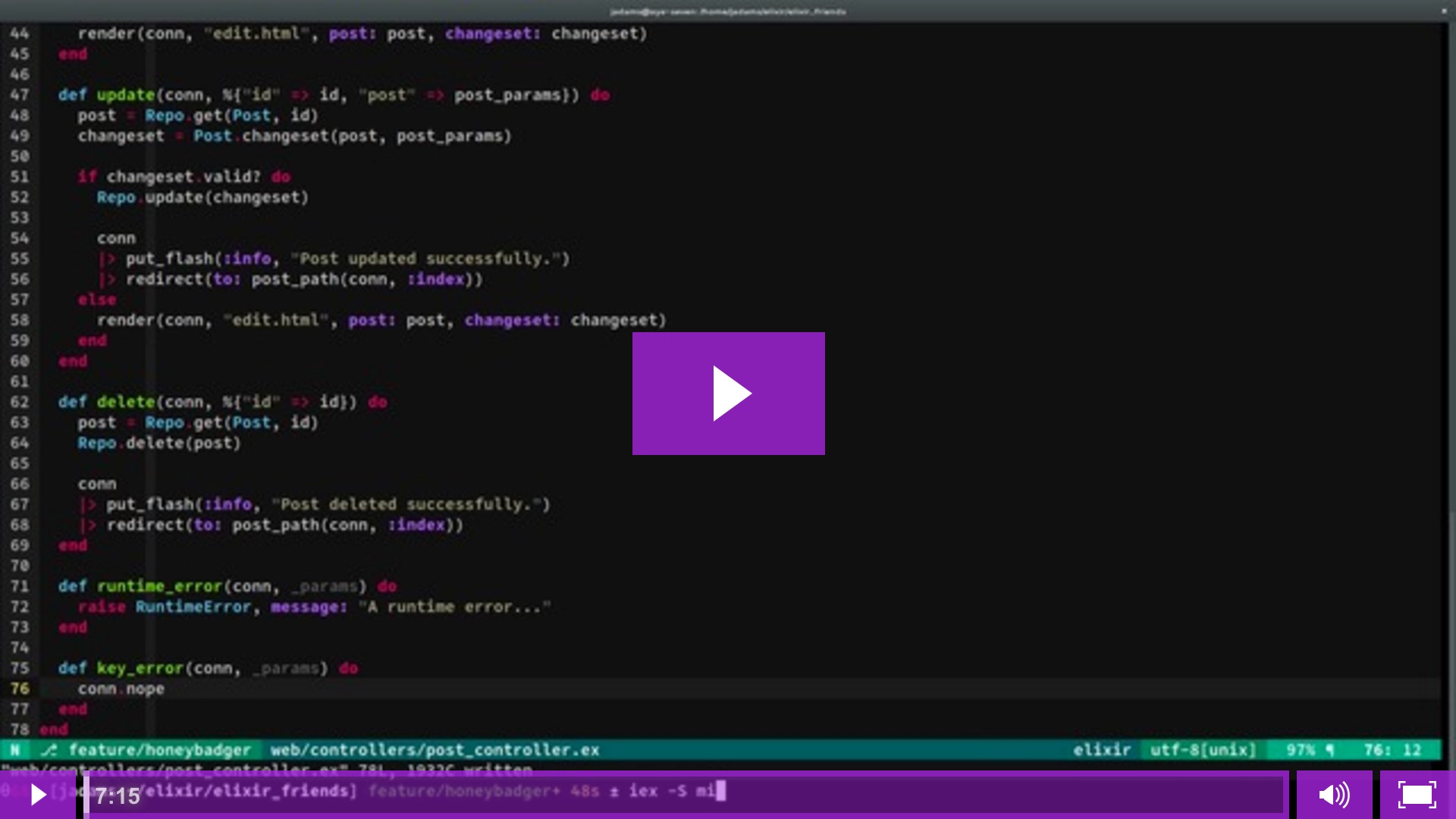
Task: Click the terminal window title bar text
Action: pos(728,11)
